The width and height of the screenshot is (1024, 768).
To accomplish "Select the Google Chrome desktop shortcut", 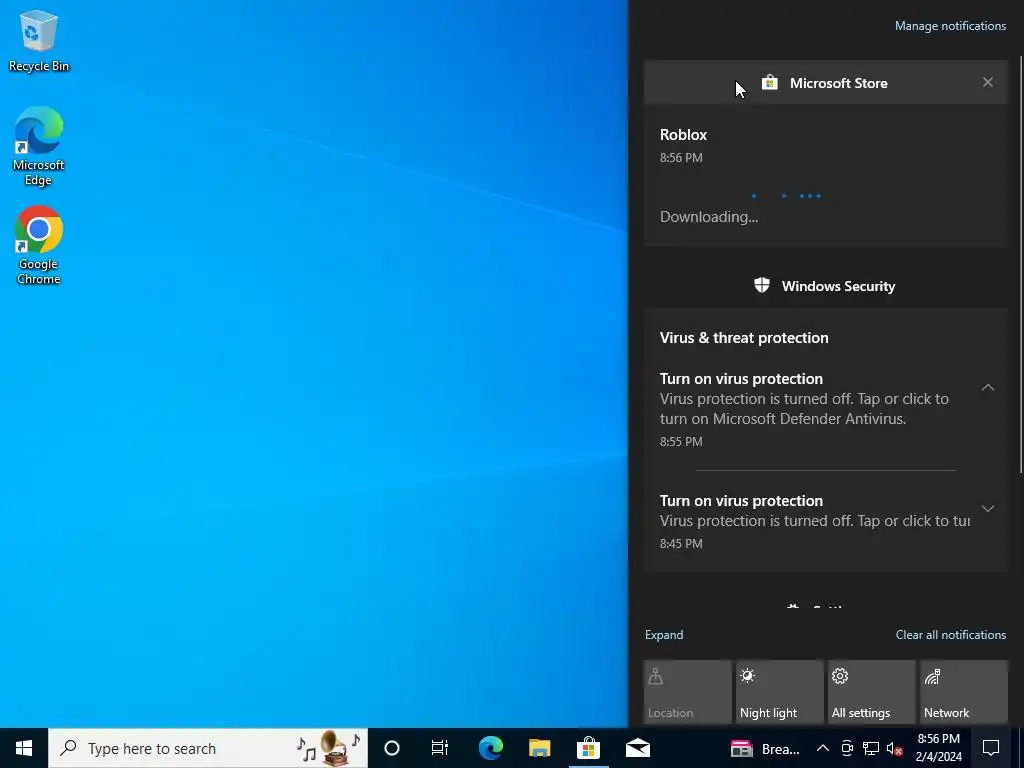I will pos(39,245).
